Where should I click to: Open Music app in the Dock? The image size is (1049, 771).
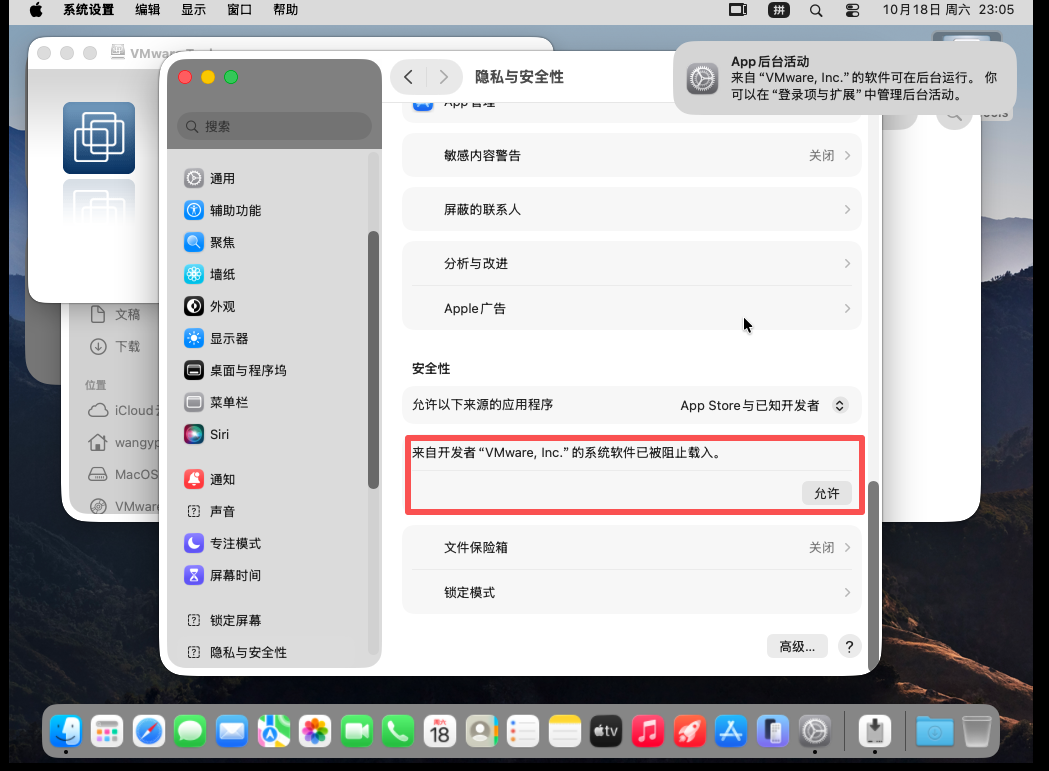tap(648, 731)
